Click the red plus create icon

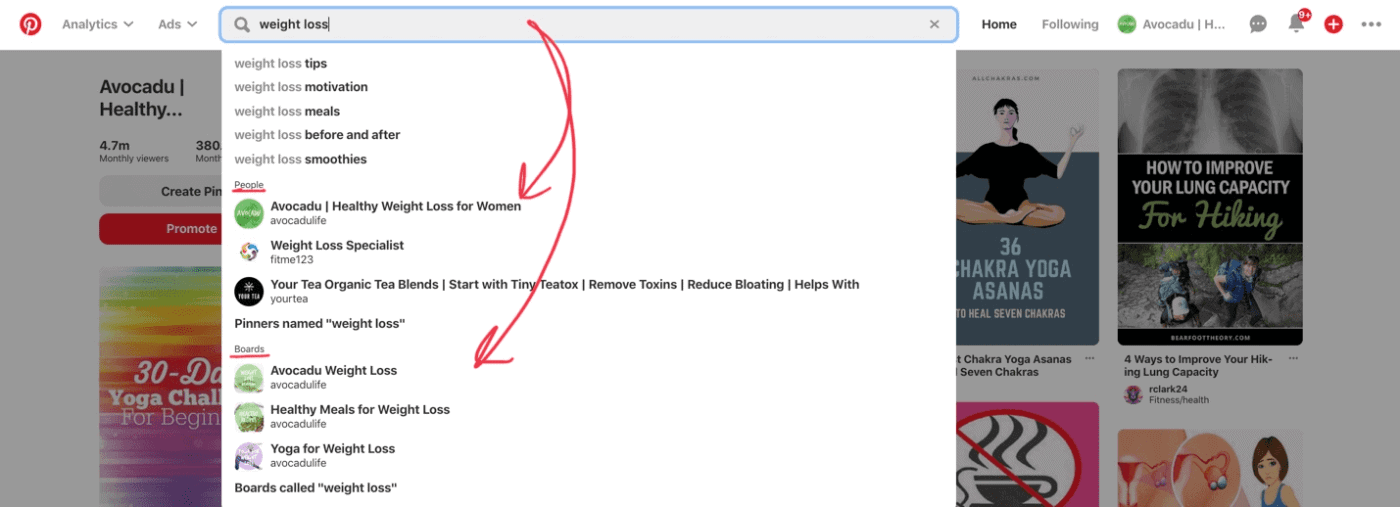point(1333,24)
